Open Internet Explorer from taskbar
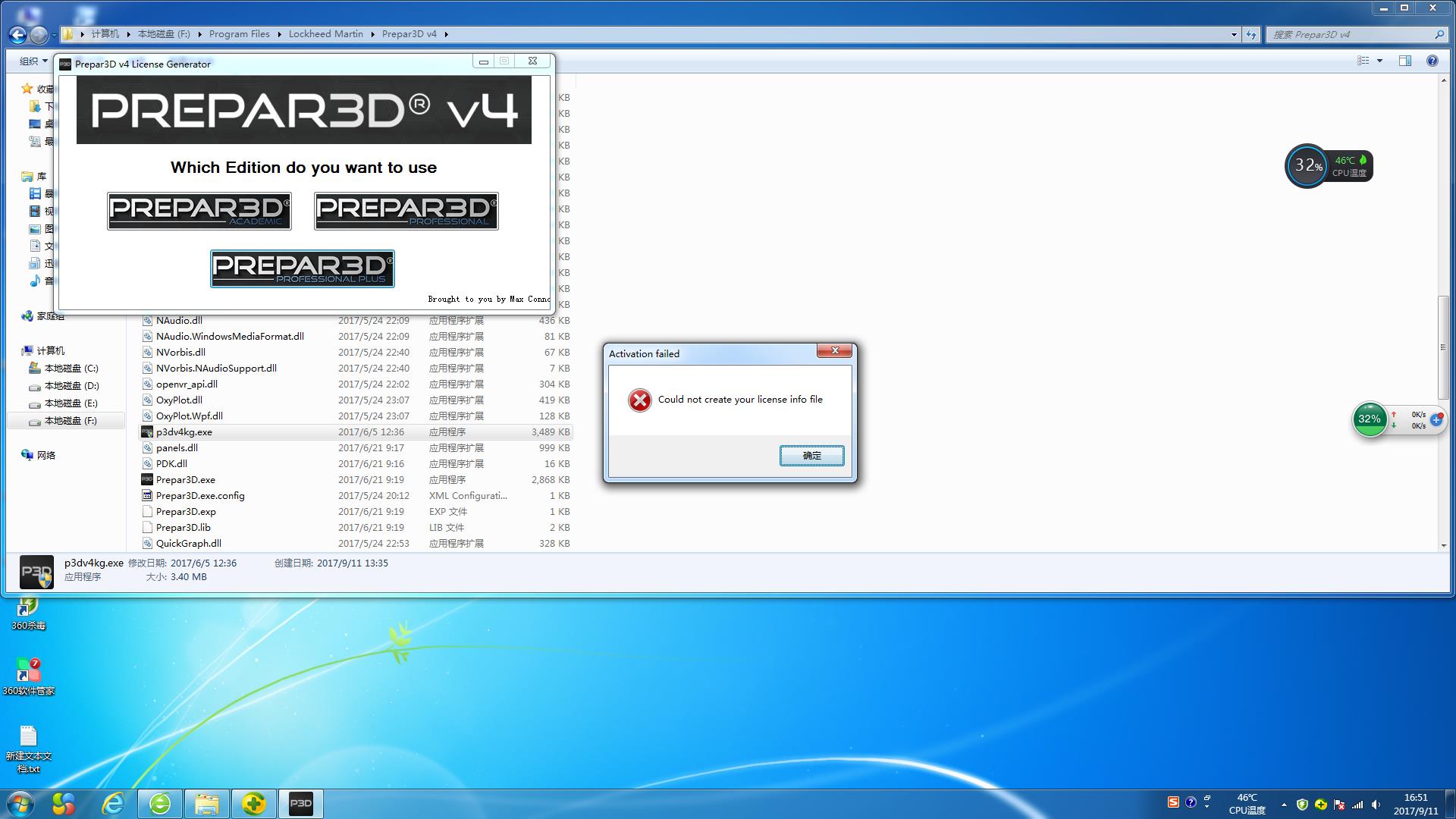1456x819 pixels. point(112,804)
